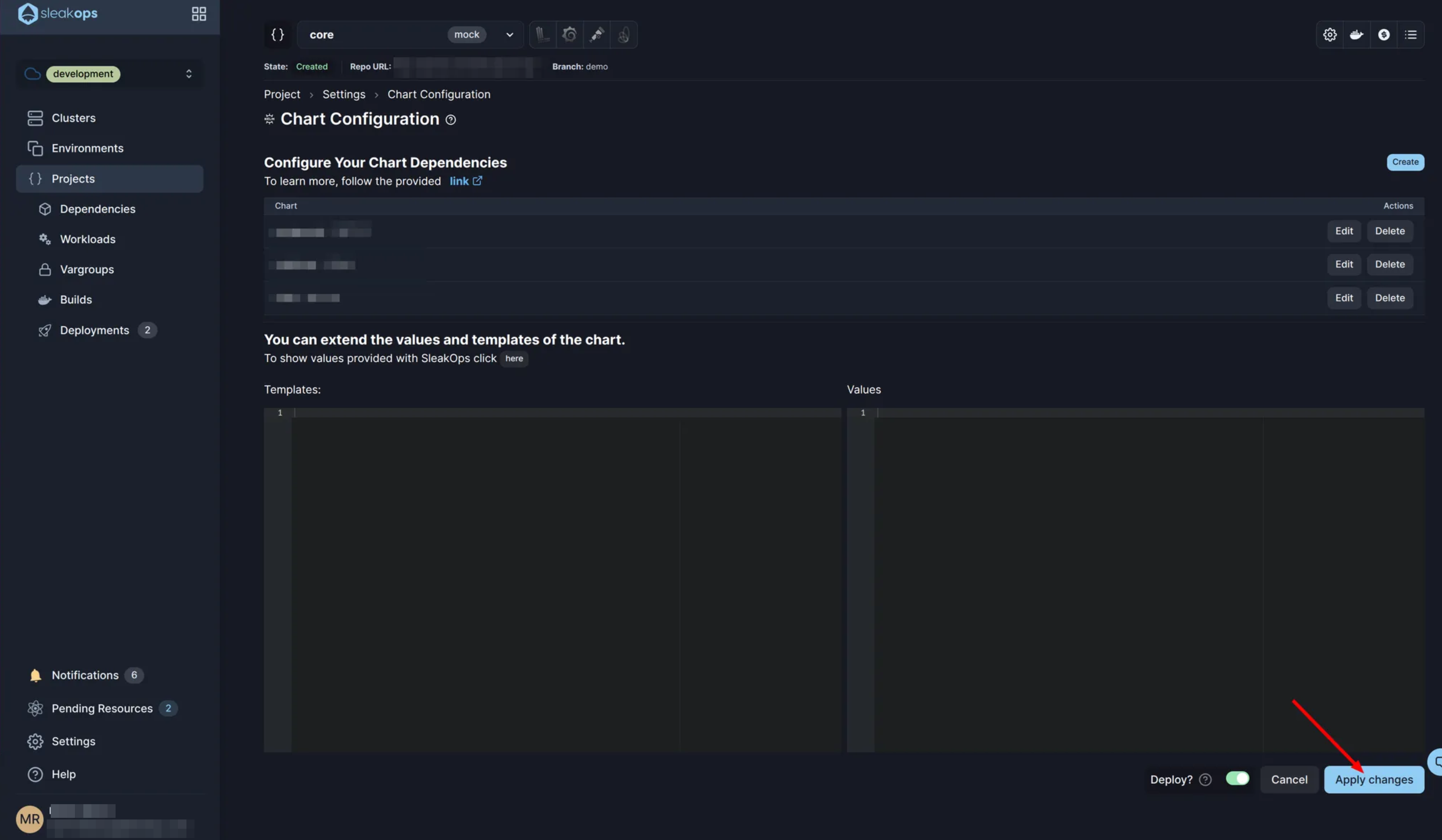The height and width of the screenshot is (840, 1442).
Task: Open Clusters in the sidebar
Action: point(109,118)
